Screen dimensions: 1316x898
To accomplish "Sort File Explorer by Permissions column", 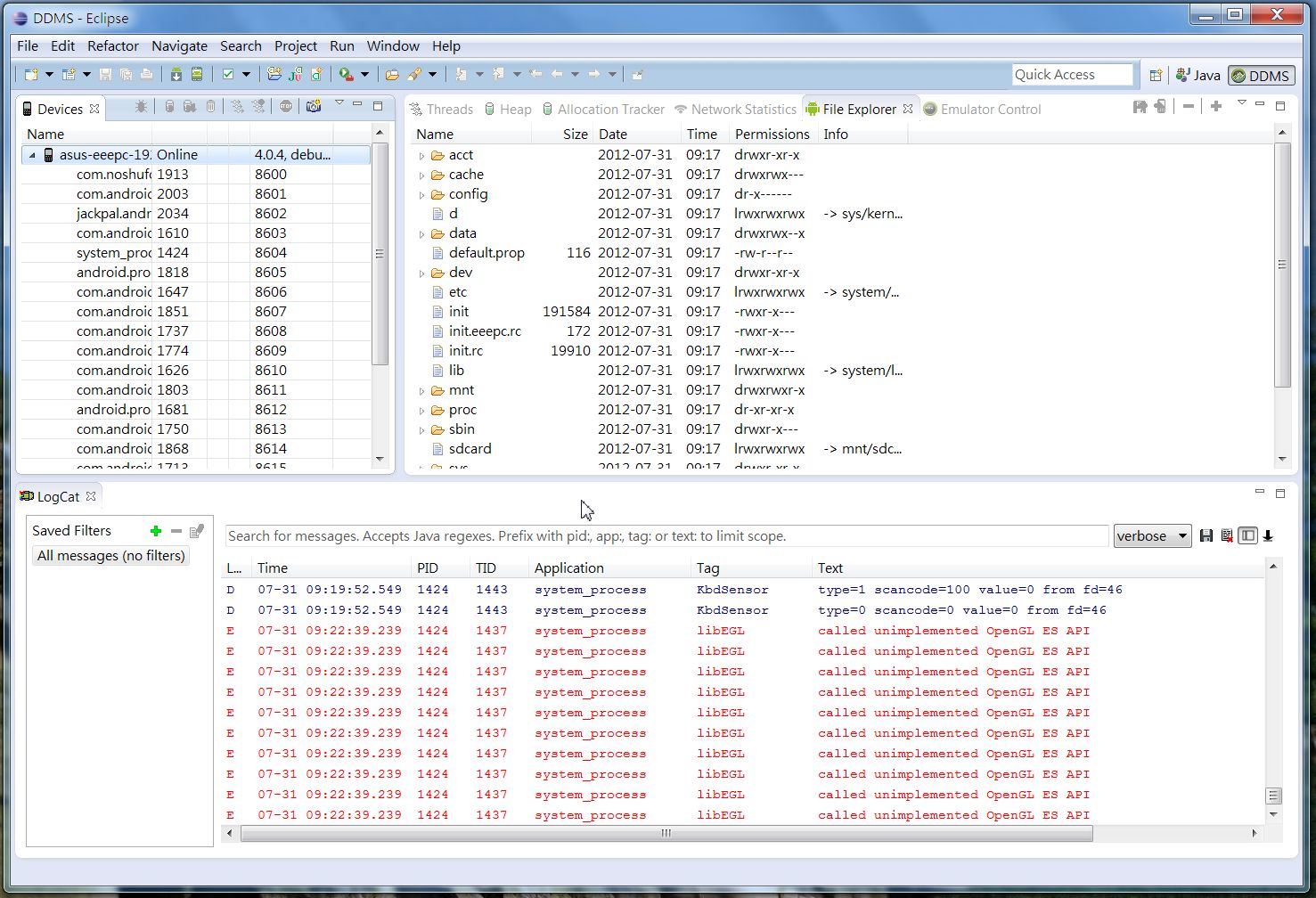I will click(772, 135).
